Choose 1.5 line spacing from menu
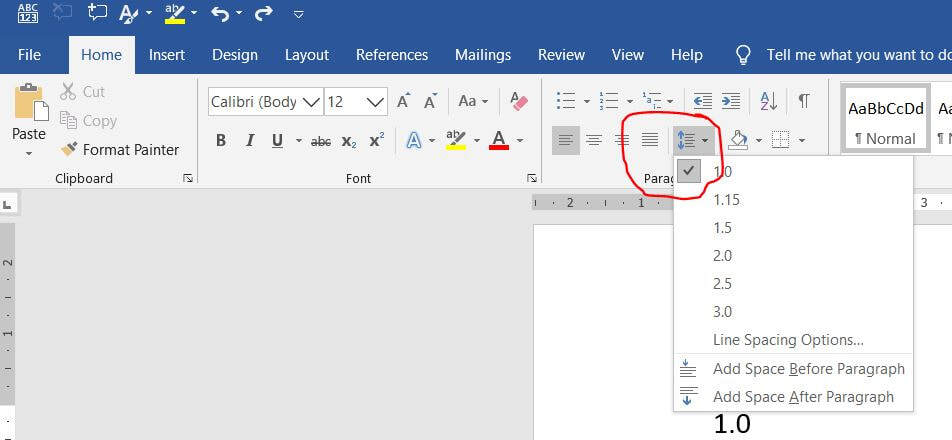 [x=722, y=227]
